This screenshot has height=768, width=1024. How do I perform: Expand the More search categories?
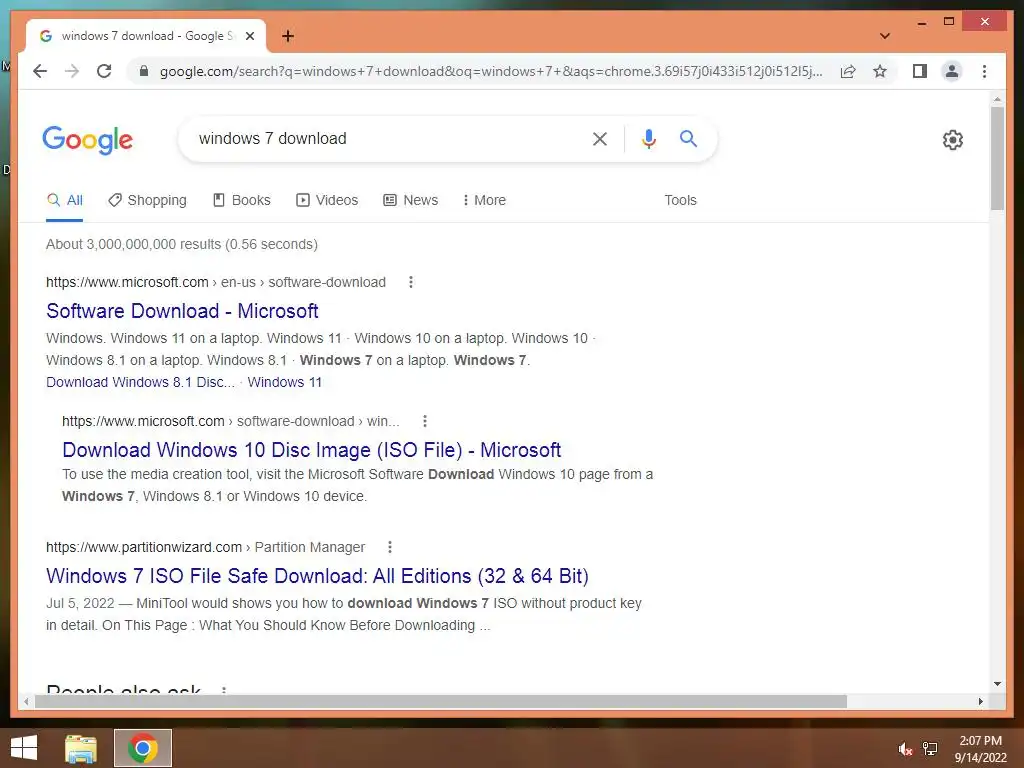point(484,200)
